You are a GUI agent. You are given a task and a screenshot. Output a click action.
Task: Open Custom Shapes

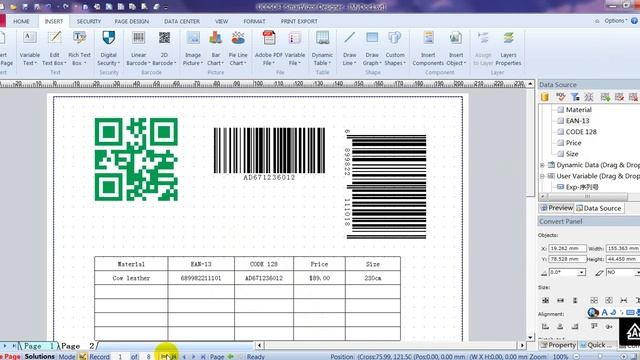tap(395, 48)
